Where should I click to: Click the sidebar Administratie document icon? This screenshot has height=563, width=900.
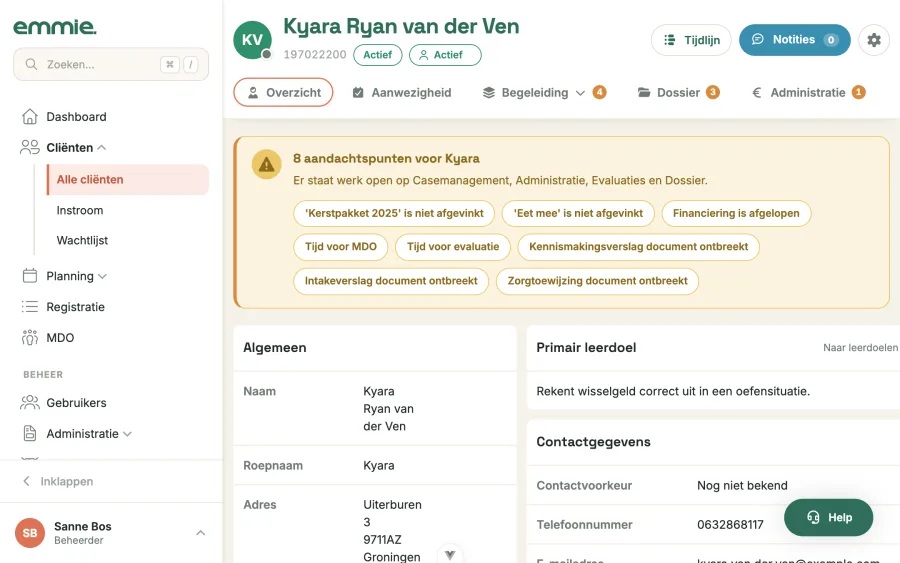pos(30,433)
